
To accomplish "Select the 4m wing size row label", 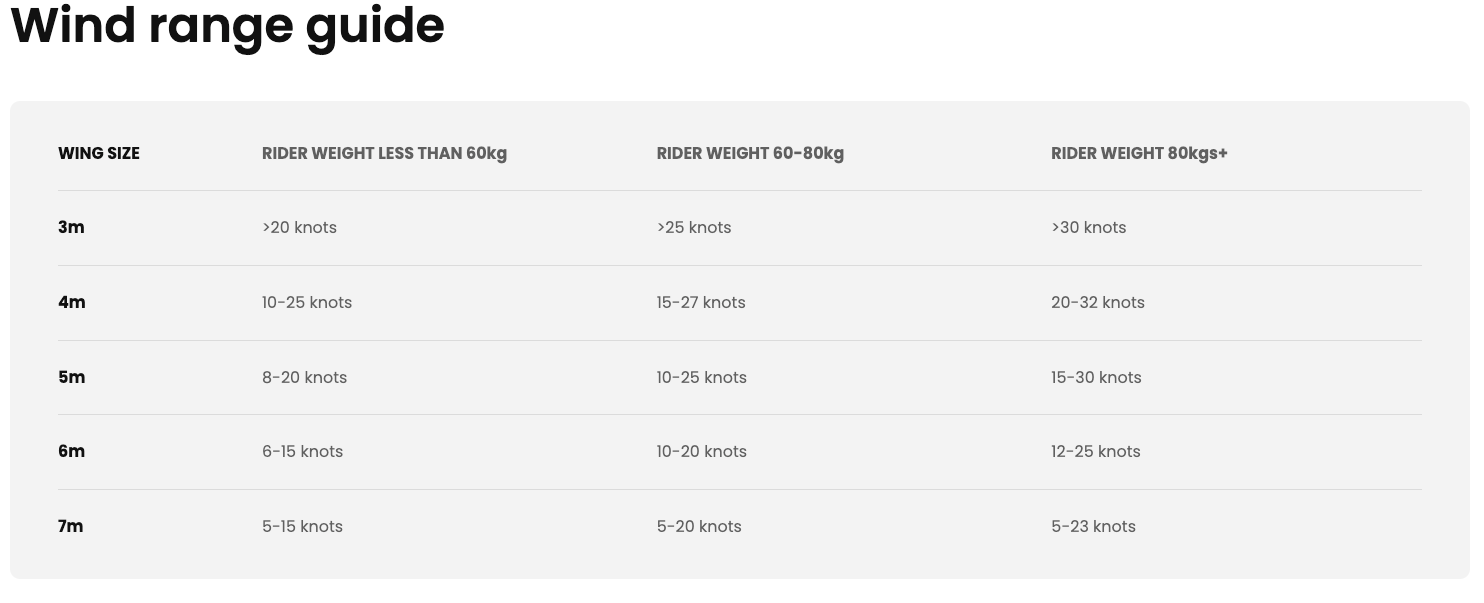I will click(x=72, y=302).
